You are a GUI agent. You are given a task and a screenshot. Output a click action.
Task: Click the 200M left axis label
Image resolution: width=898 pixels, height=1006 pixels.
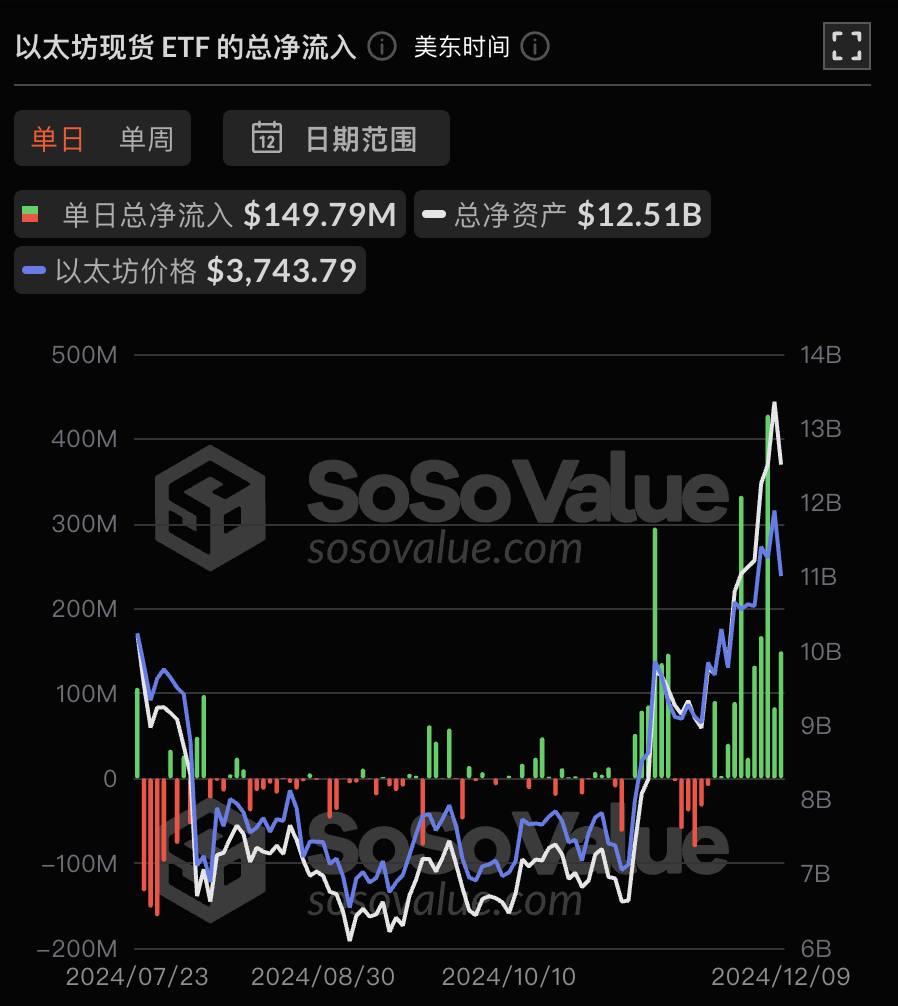[85, 609]
